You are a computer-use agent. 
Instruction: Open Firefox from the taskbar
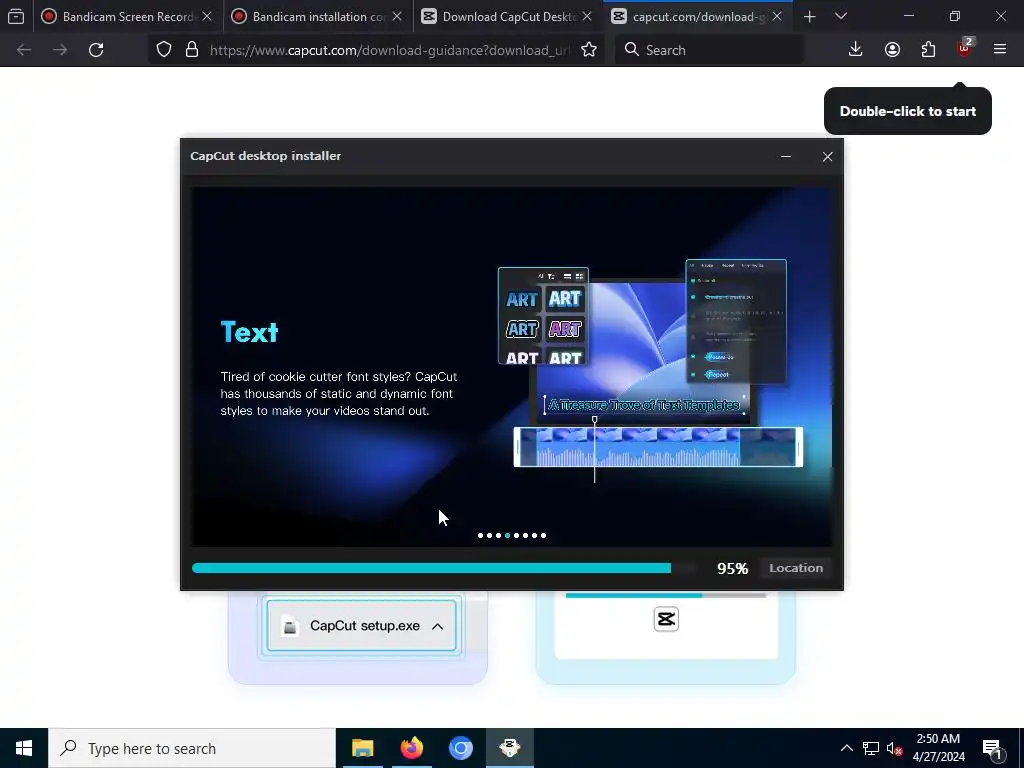click(411, 748)
